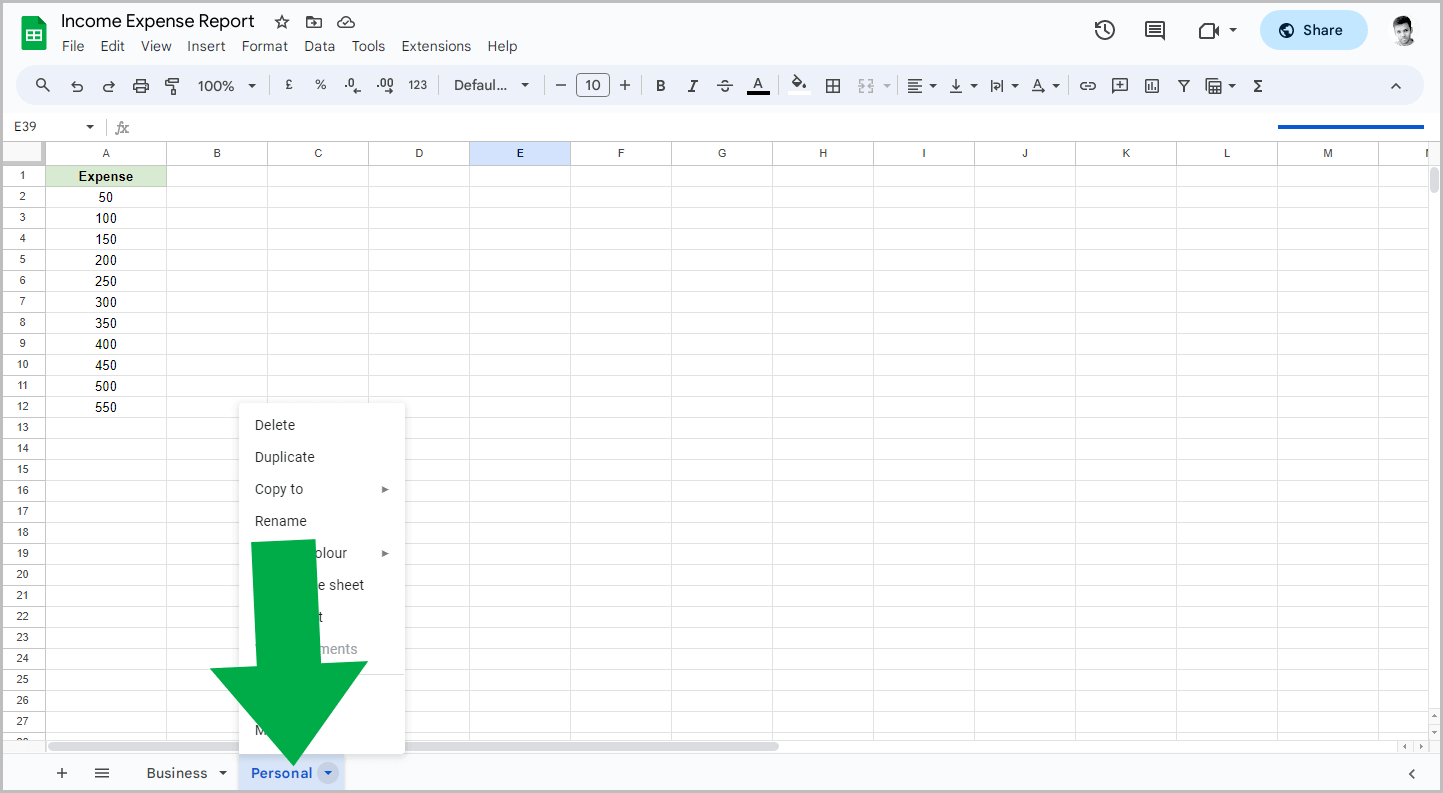Increase font size
Image resolution: width=1443 pixels, height=793 pixels.
(x=625, y=86)
